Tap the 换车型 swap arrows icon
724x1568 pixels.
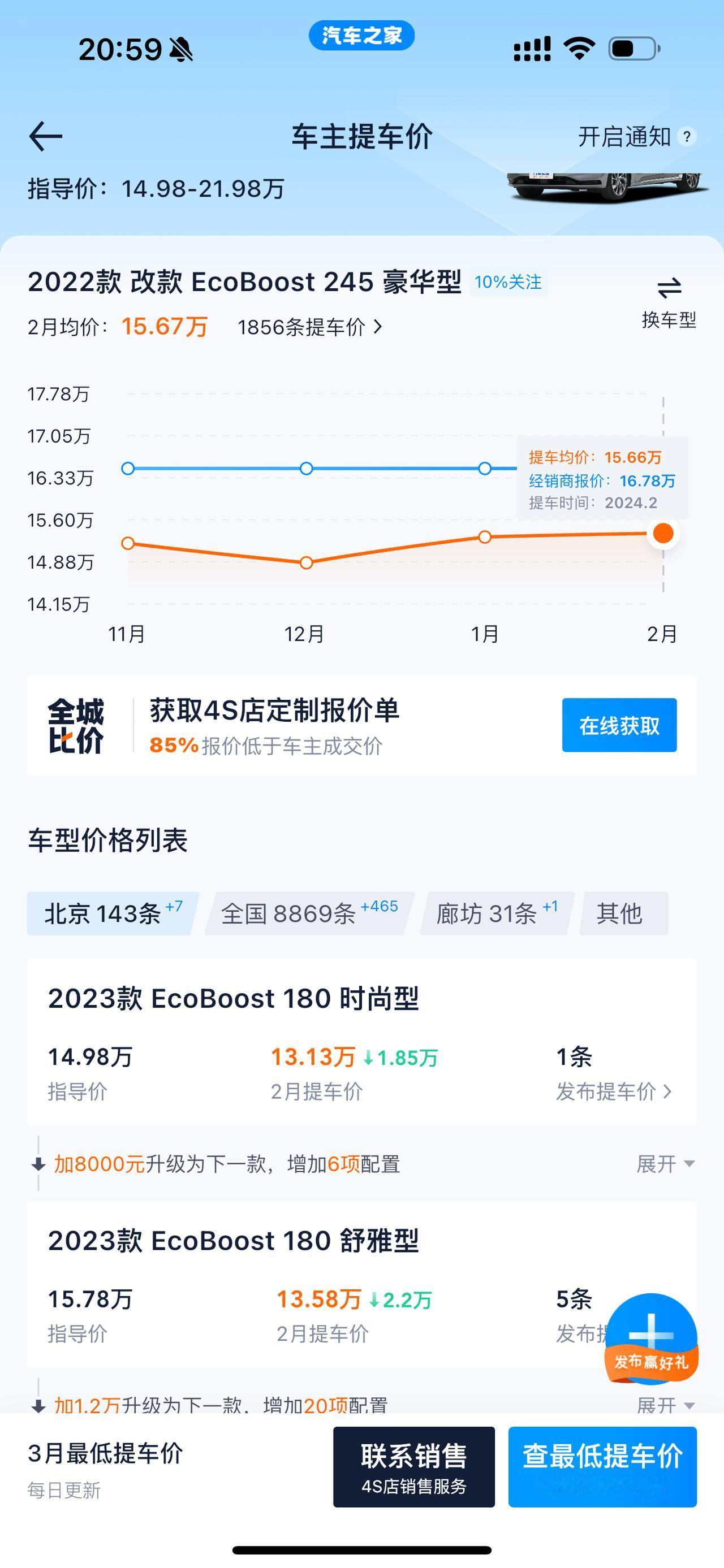click(669, 287)
